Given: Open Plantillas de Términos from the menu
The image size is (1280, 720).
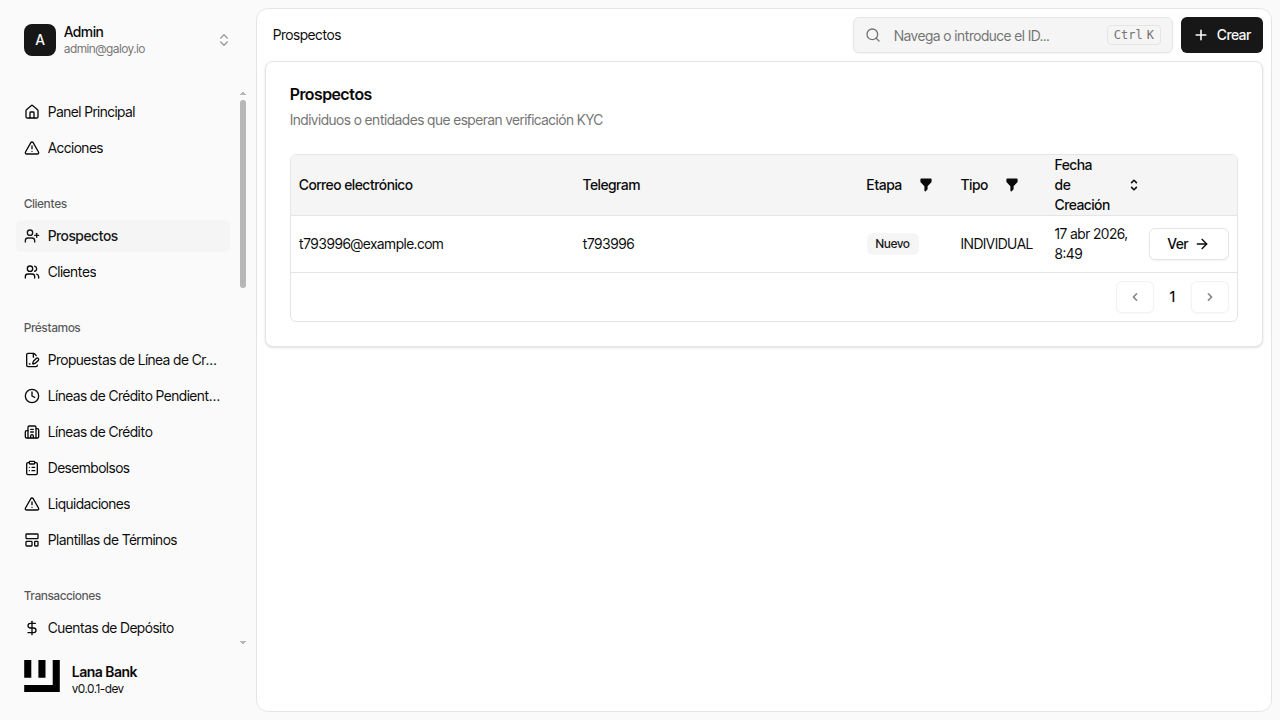Looking at the screenshot, I should [x=112, y=539].
